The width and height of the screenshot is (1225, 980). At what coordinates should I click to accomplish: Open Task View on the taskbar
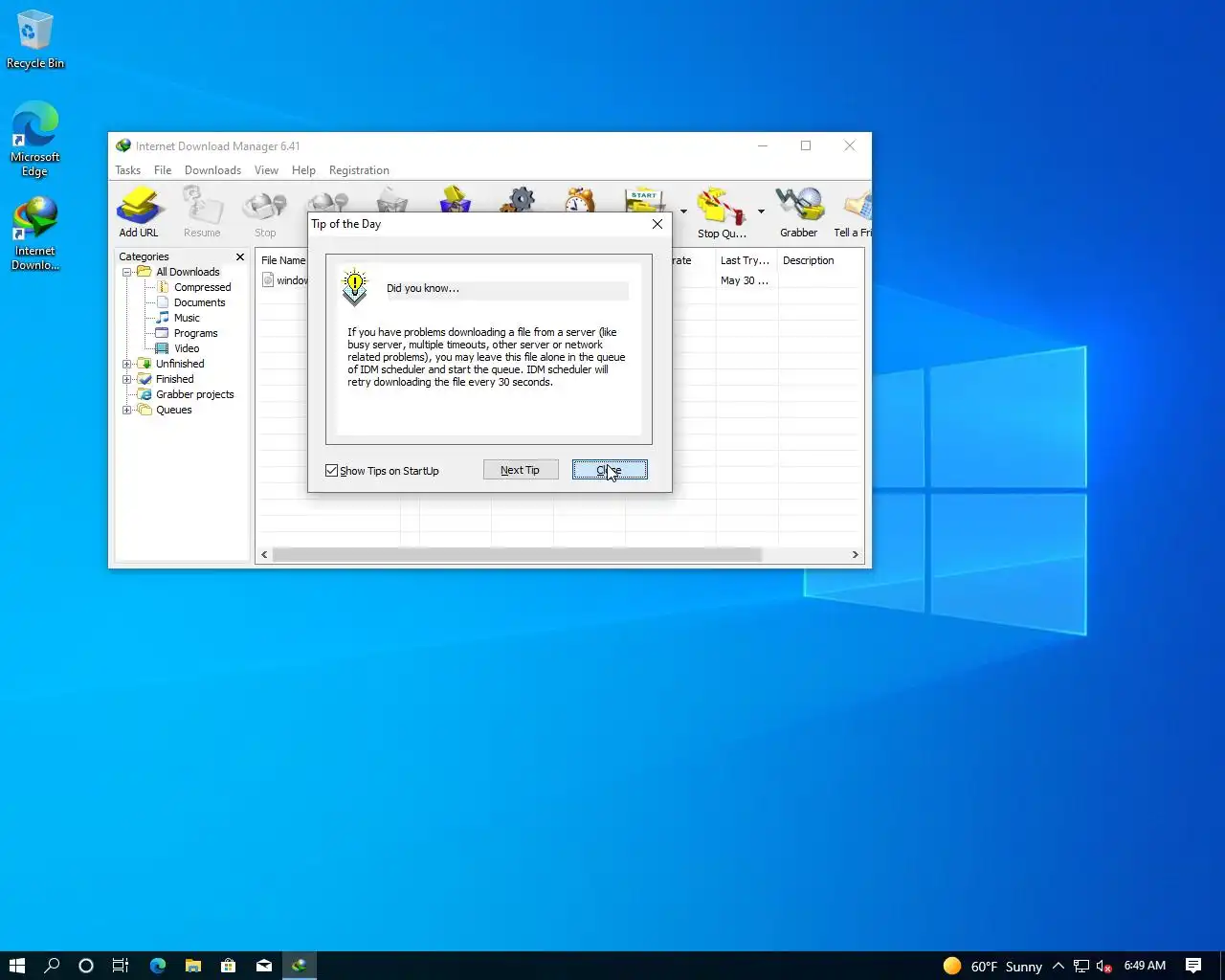[121, 966]
